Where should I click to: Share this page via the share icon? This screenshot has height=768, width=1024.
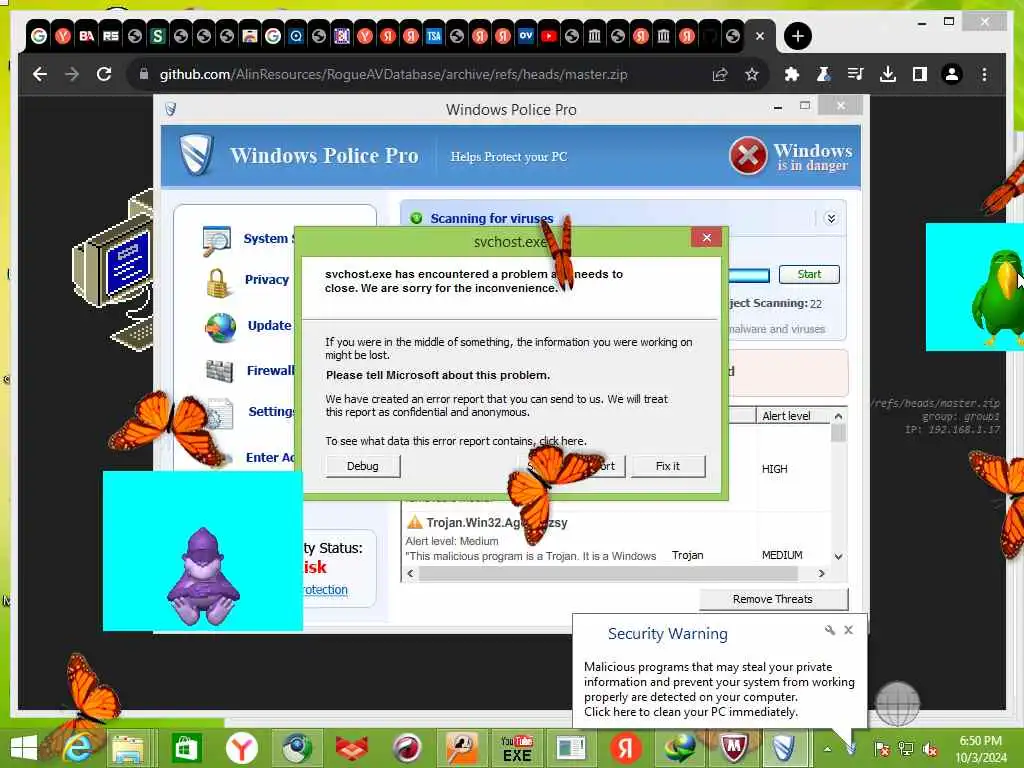point(720,74)
